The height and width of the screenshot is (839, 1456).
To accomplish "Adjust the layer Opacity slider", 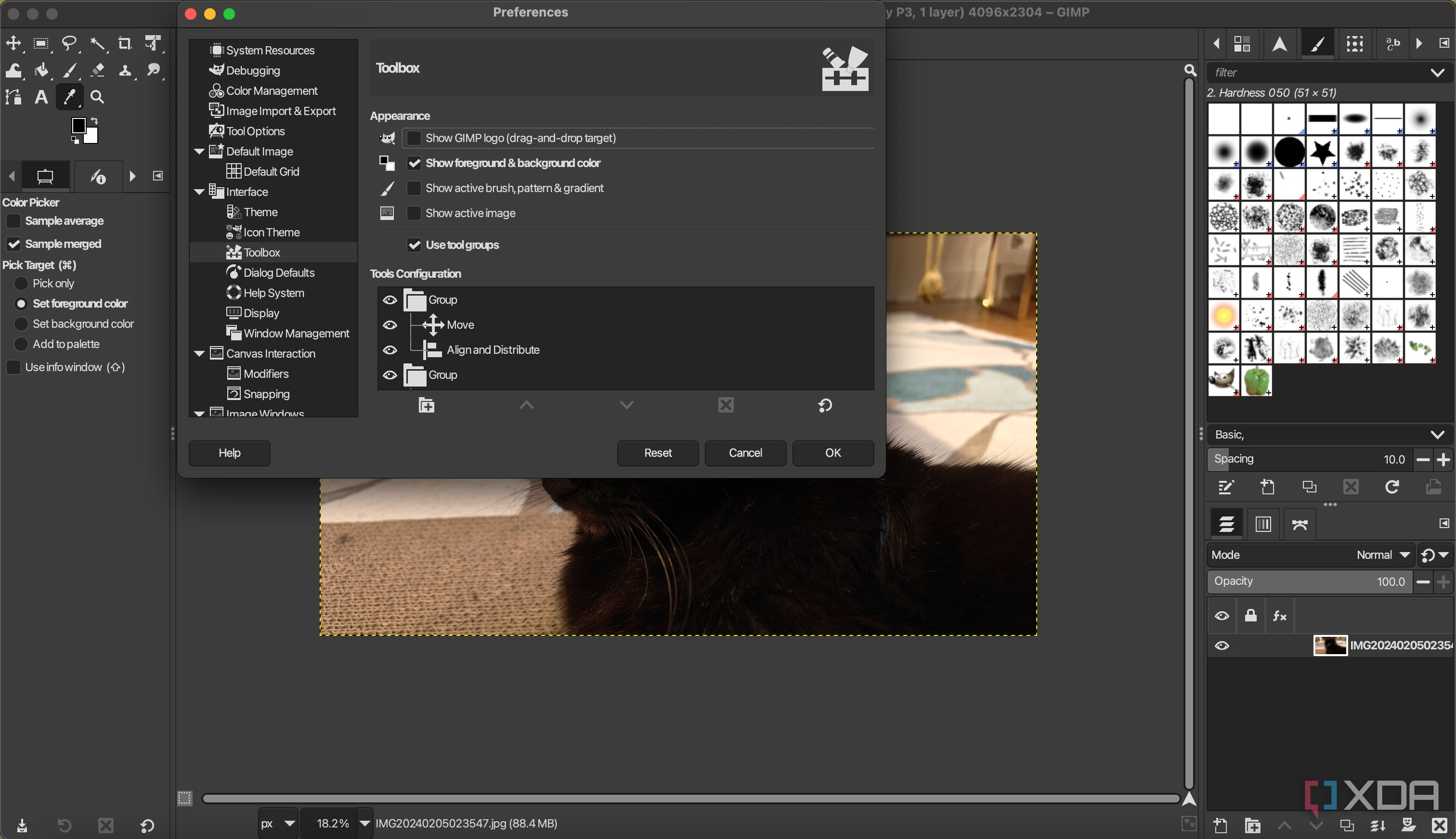I will click(1309, 581).
